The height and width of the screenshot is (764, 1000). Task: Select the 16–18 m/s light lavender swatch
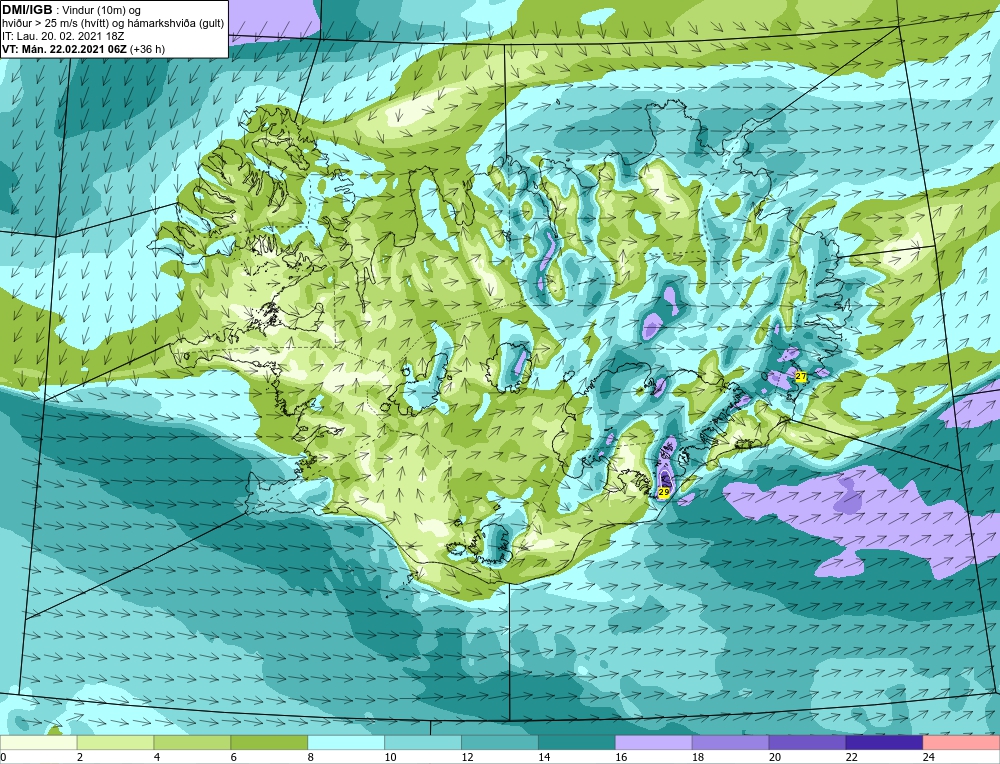point(654,743)
